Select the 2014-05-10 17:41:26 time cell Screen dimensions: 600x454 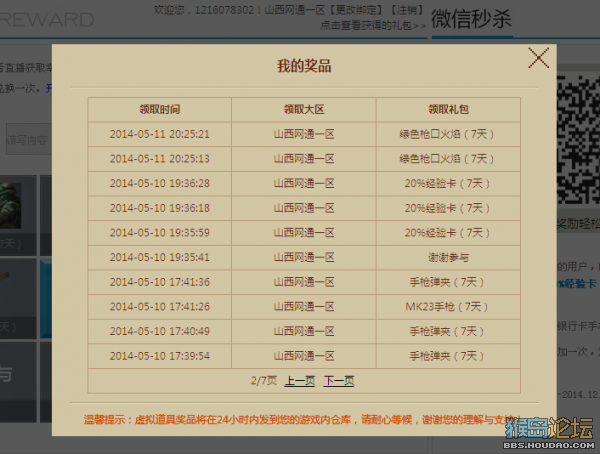pos(160,306)
